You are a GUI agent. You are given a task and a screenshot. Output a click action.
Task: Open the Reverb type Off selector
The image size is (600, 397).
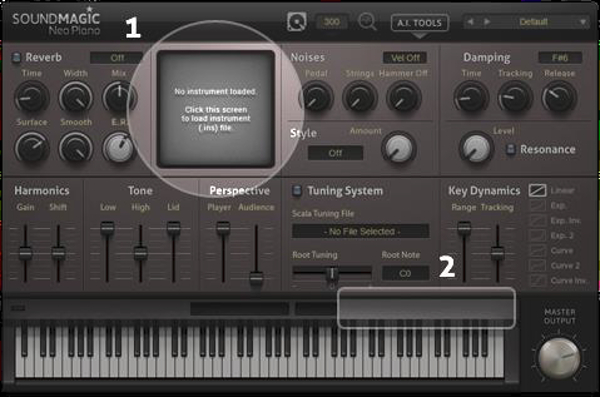pos(116,58)
